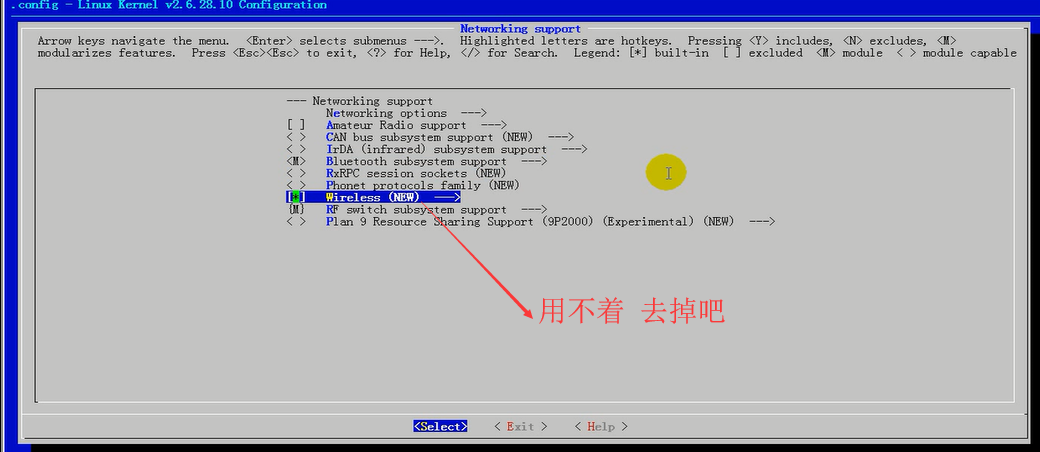Select Bluetooth subsystem support entry
The width and height of the screenshot is (1040, 452).
click(416, 161)
